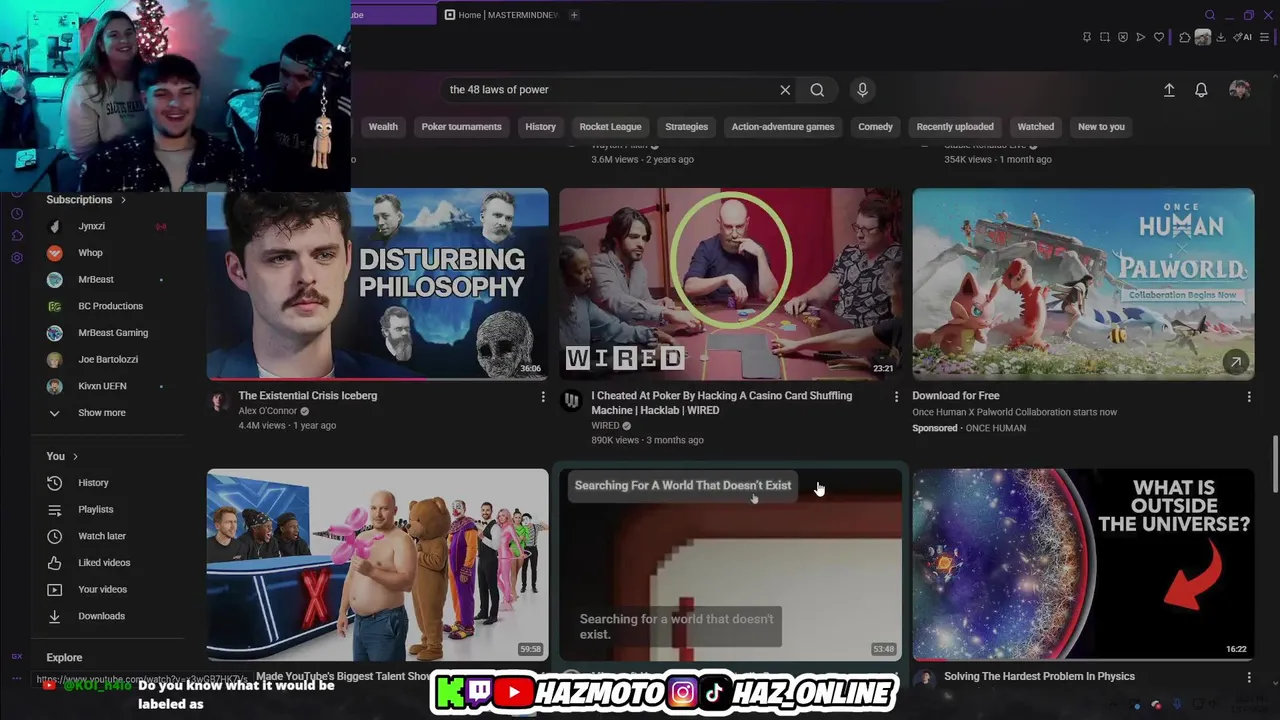The height and width of the screenshot is (720, 1280).
Task: Open the Once Human Palworld ad thumbnail
Action: point(1083,284)
